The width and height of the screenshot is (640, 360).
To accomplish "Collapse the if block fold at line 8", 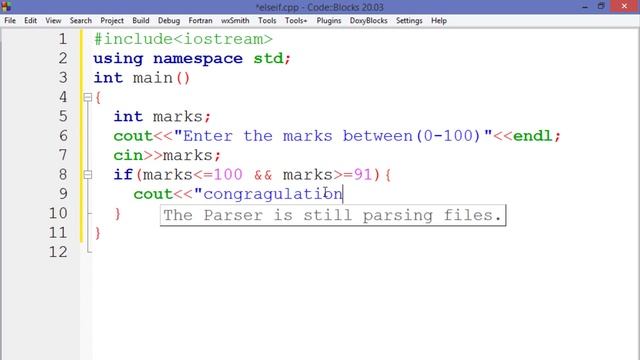I will click(x=87, y=175).
